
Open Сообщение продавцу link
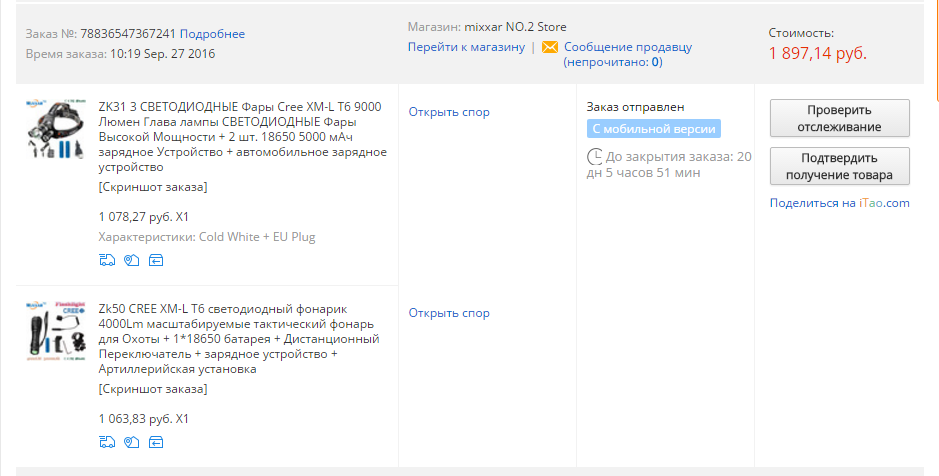click(628, 47)
